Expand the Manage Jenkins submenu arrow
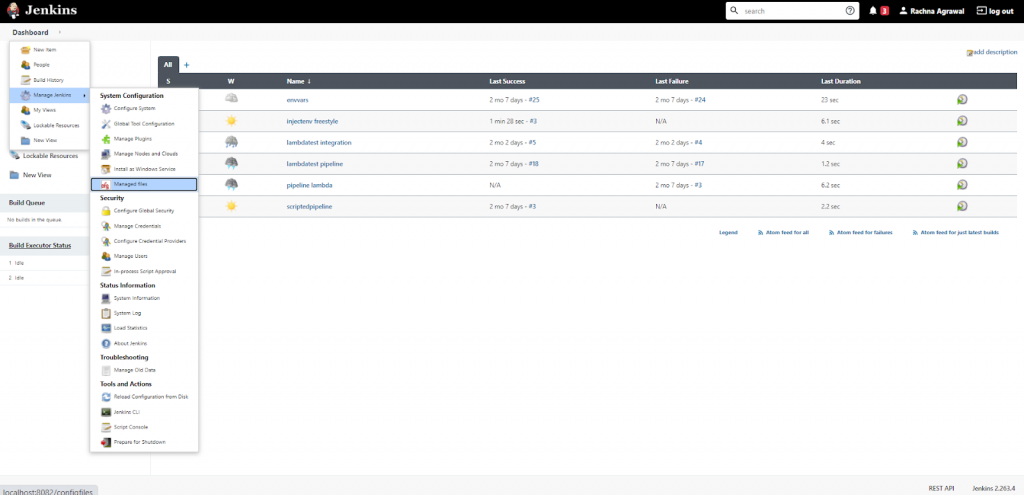Screen dimensions: 1024x495 click(x=84, y=95)
